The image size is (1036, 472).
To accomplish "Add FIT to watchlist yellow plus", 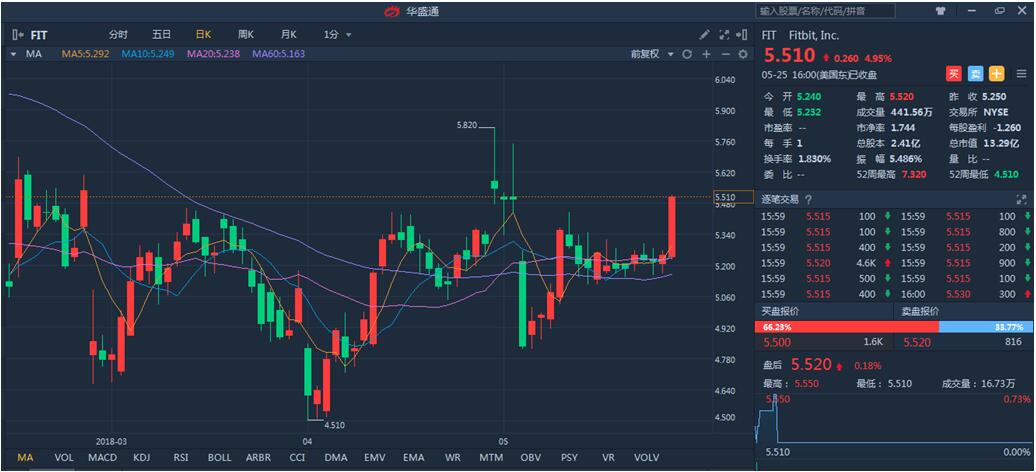I will coord(996,74).
